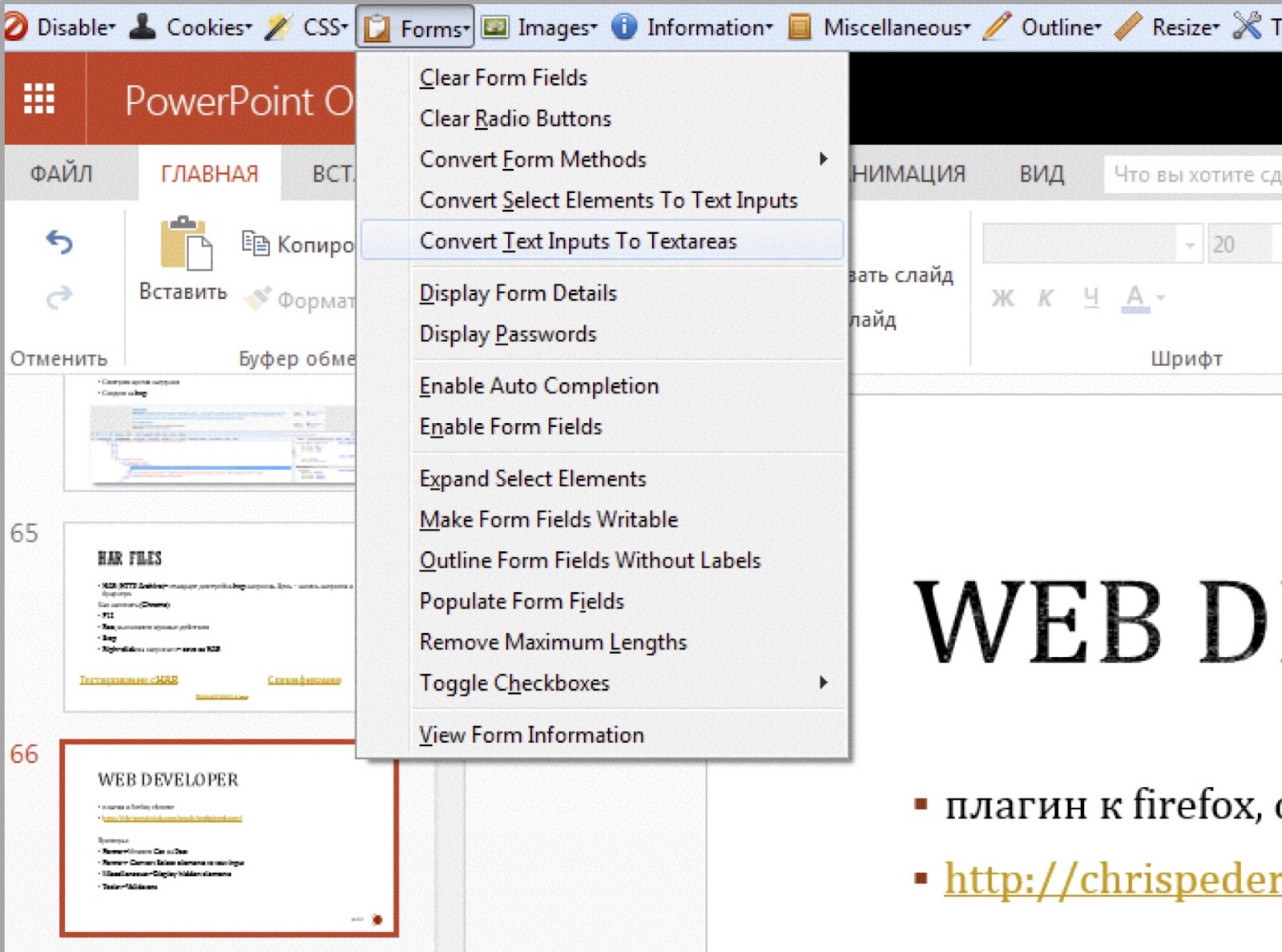Select Make Form Fields Writable
1282x952 pixels.
(603, 520)
